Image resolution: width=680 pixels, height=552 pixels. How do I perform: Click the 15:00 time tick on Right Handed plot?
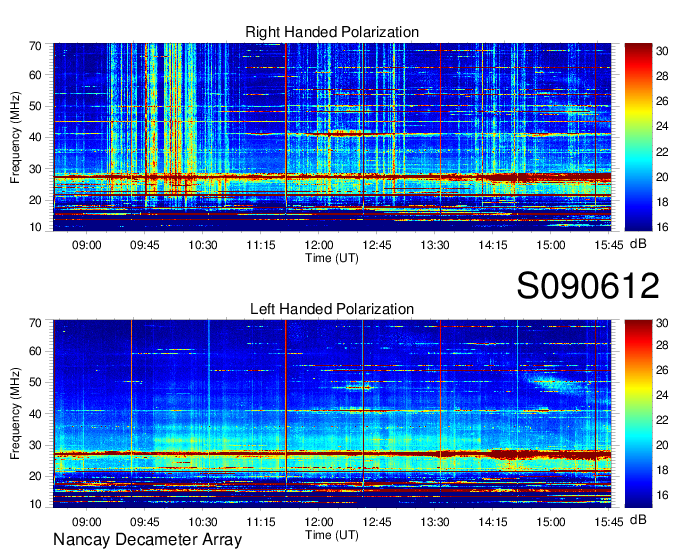(x=551, y=245)
